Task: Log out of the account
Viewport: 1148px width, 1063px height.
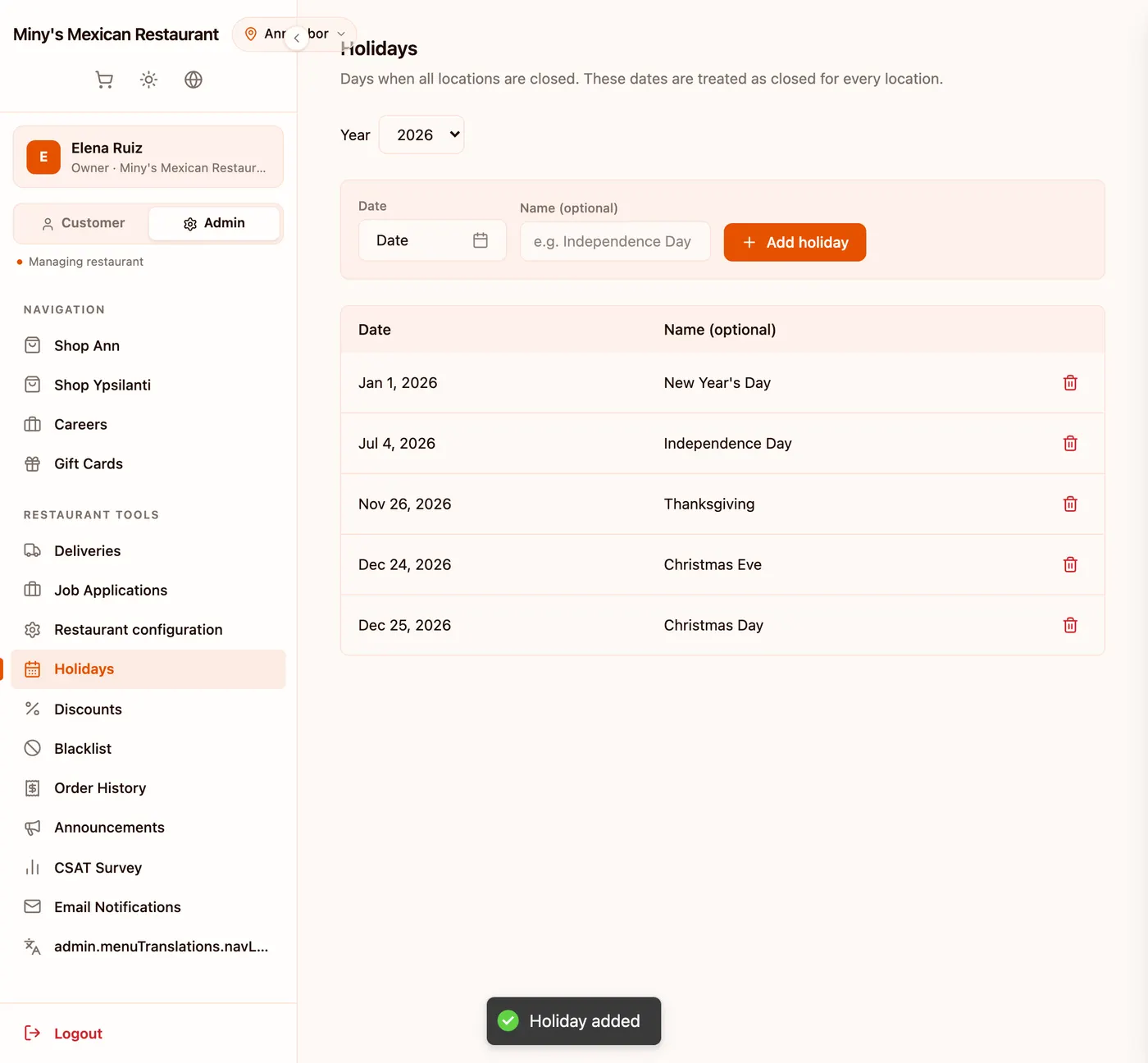Action: [x=64, y=1033]
